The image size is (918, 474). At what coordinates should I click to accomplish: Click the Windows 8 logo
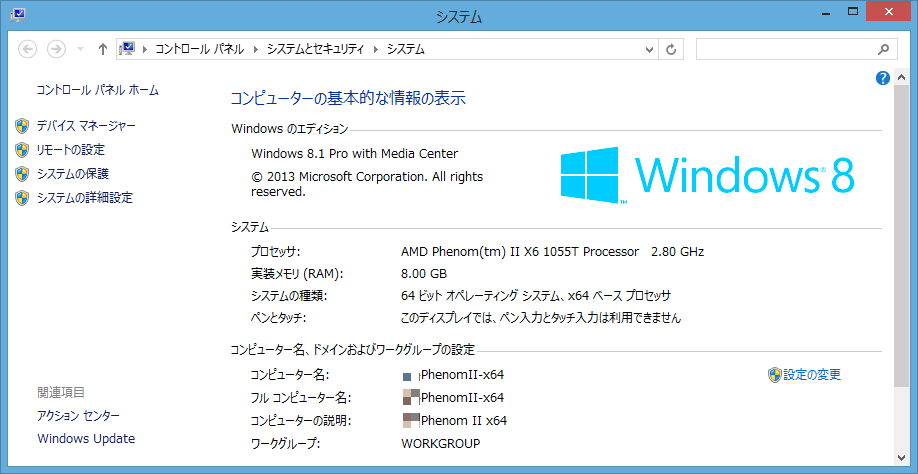click(x=707, y=174)
